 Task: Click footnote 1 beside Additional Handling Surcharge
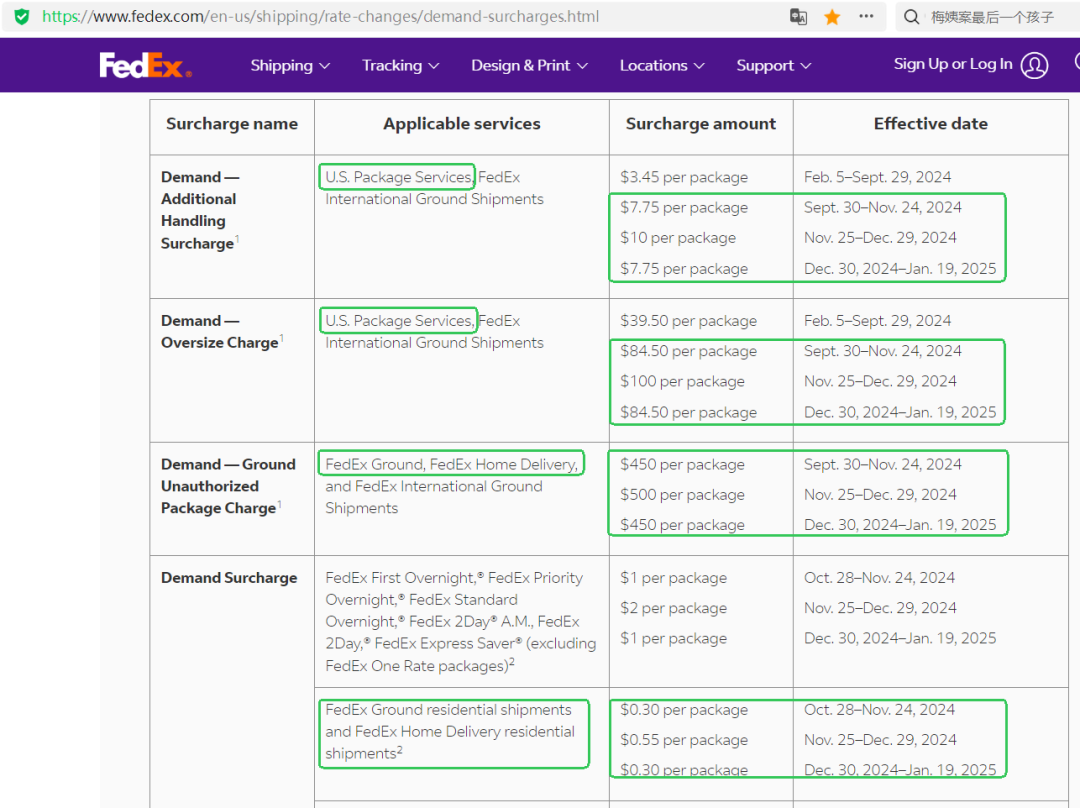pos(238,238)
